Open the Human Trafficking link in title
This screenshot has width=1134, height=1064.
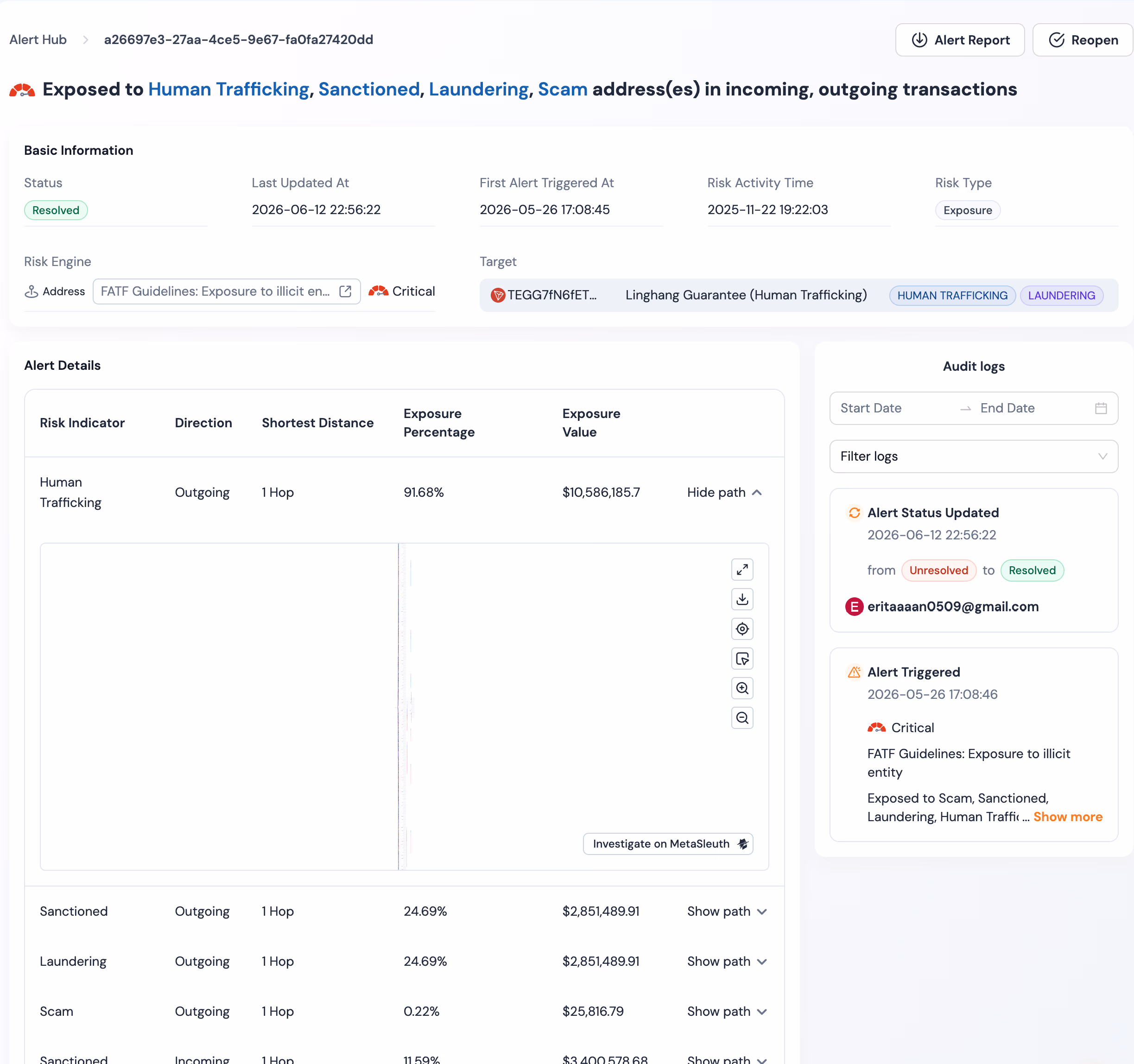click(228, 89)
